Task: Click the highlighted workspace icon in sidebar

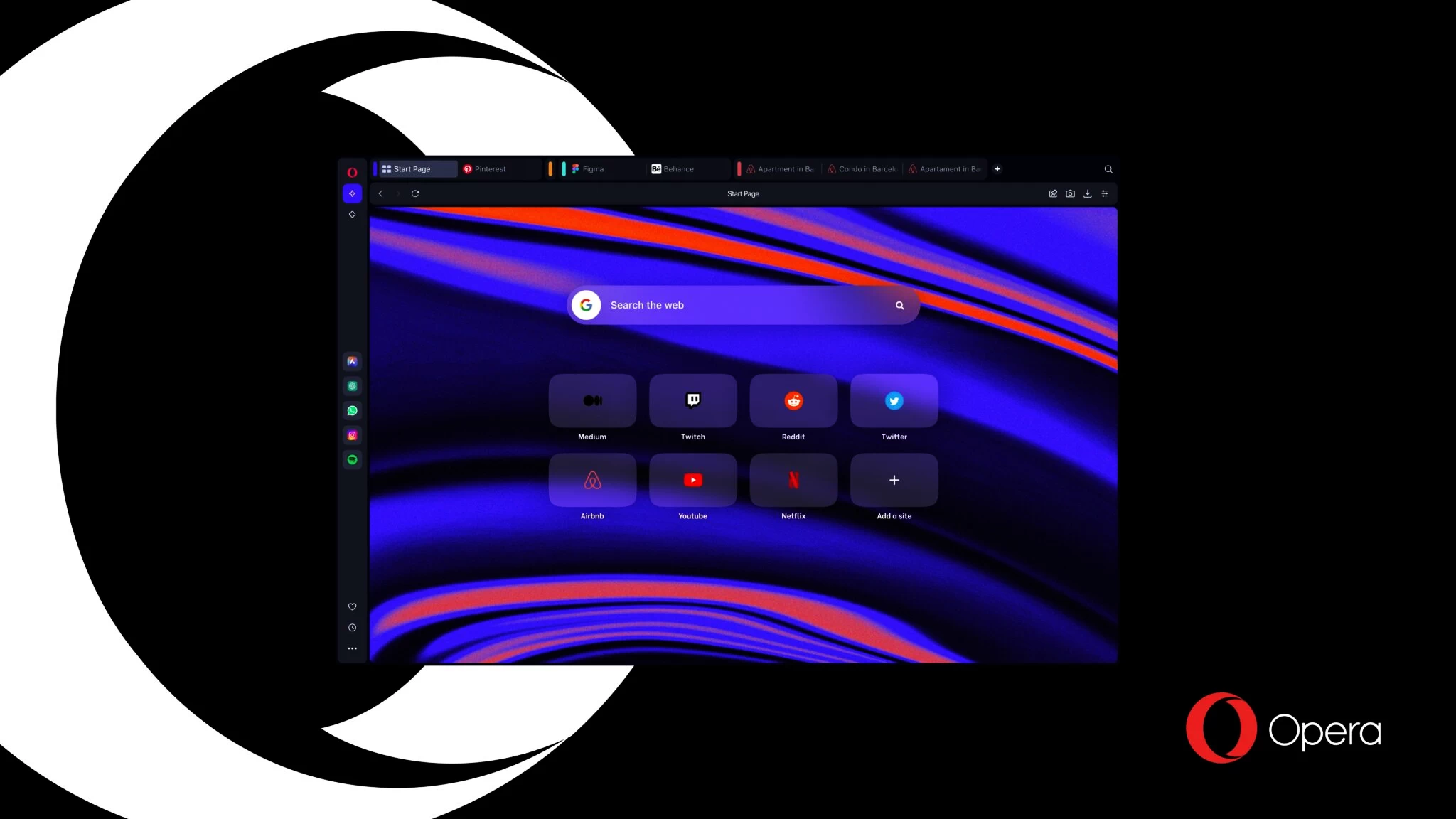Action: [352, 193]
